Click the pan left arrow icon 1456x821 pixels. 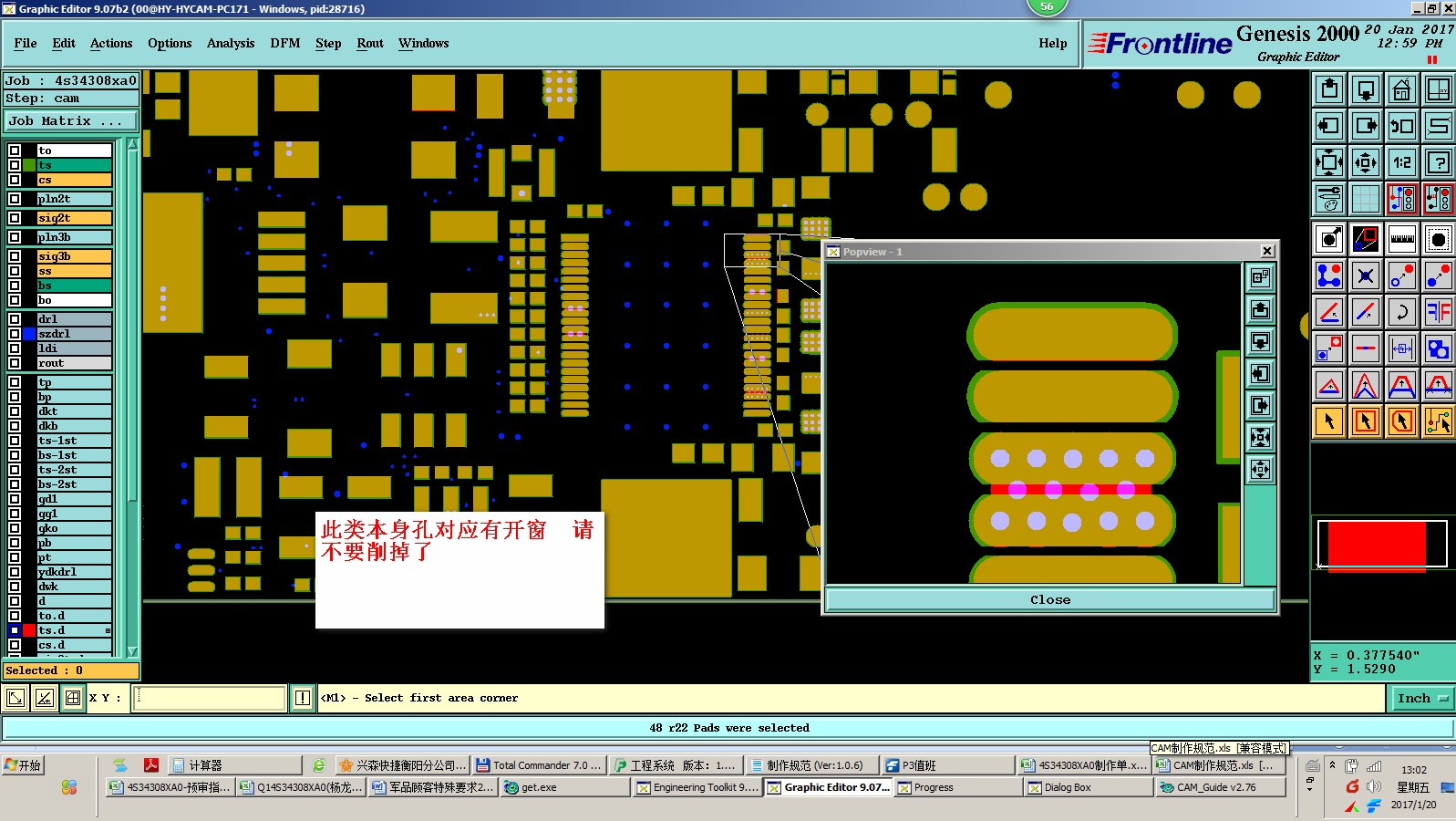click(x=1329, y=126)
